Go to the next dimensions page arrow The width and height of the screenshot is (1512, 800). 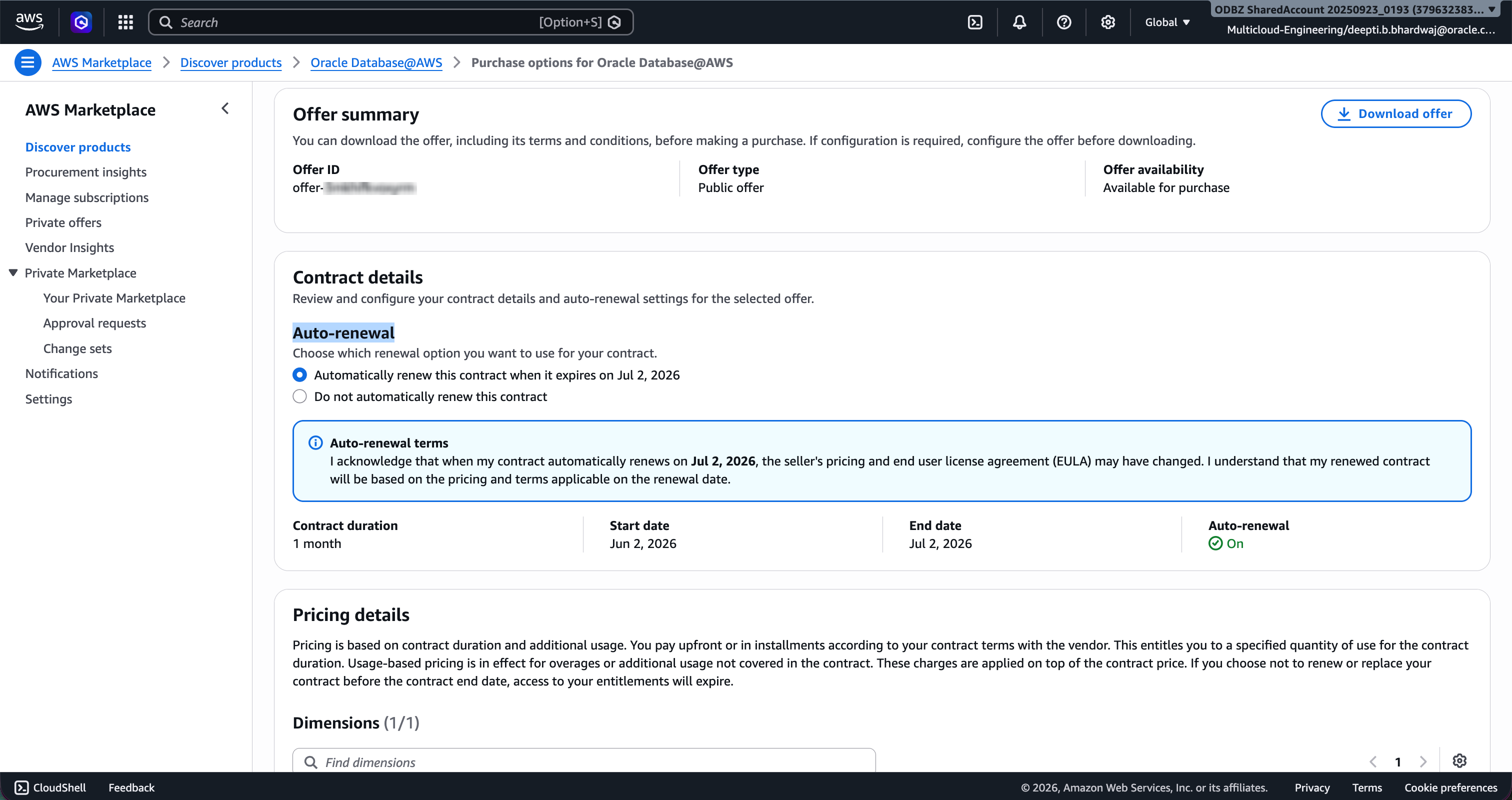coord(1423,762)
